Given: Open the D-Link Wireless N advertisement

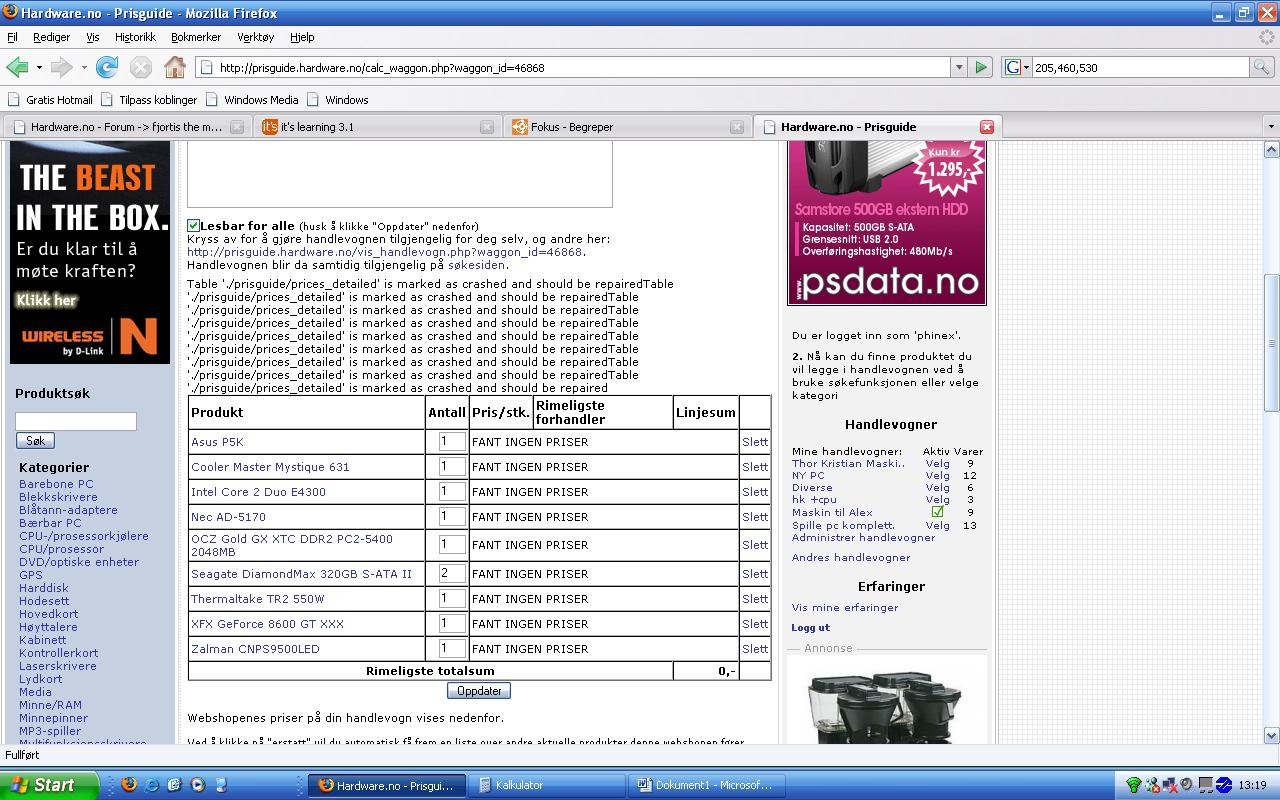Looking at the screenshot, I should [90, 253].
